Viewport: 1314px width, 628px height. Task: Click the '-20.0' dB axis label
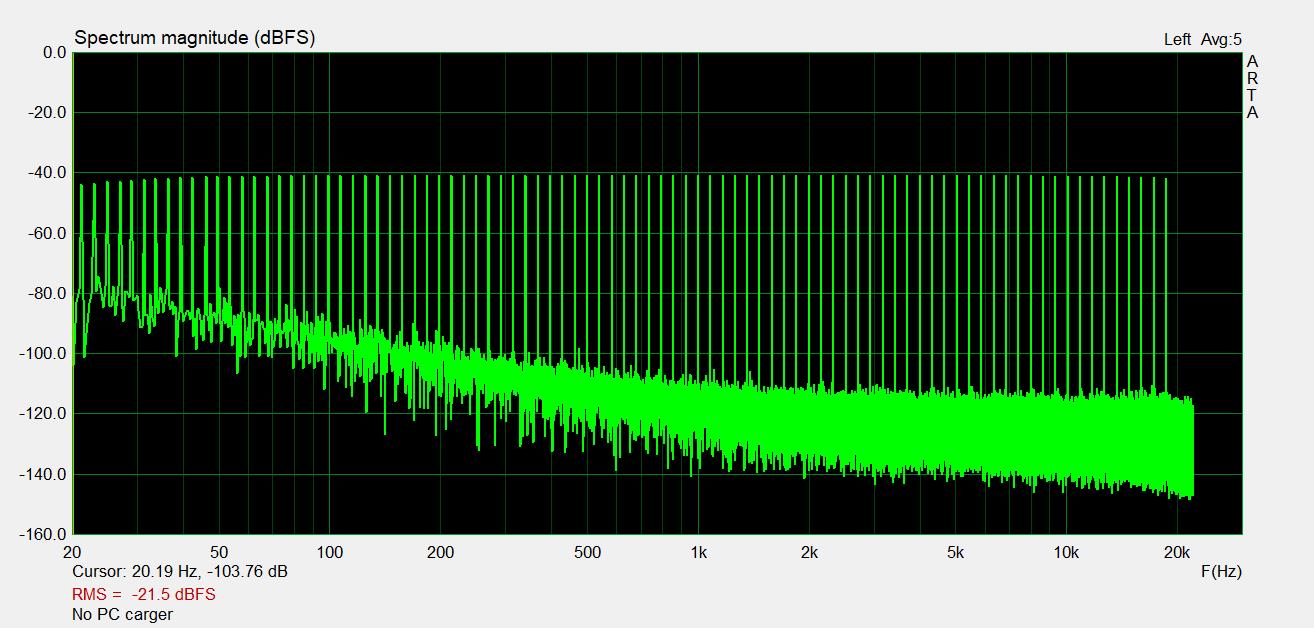[48, 112]
